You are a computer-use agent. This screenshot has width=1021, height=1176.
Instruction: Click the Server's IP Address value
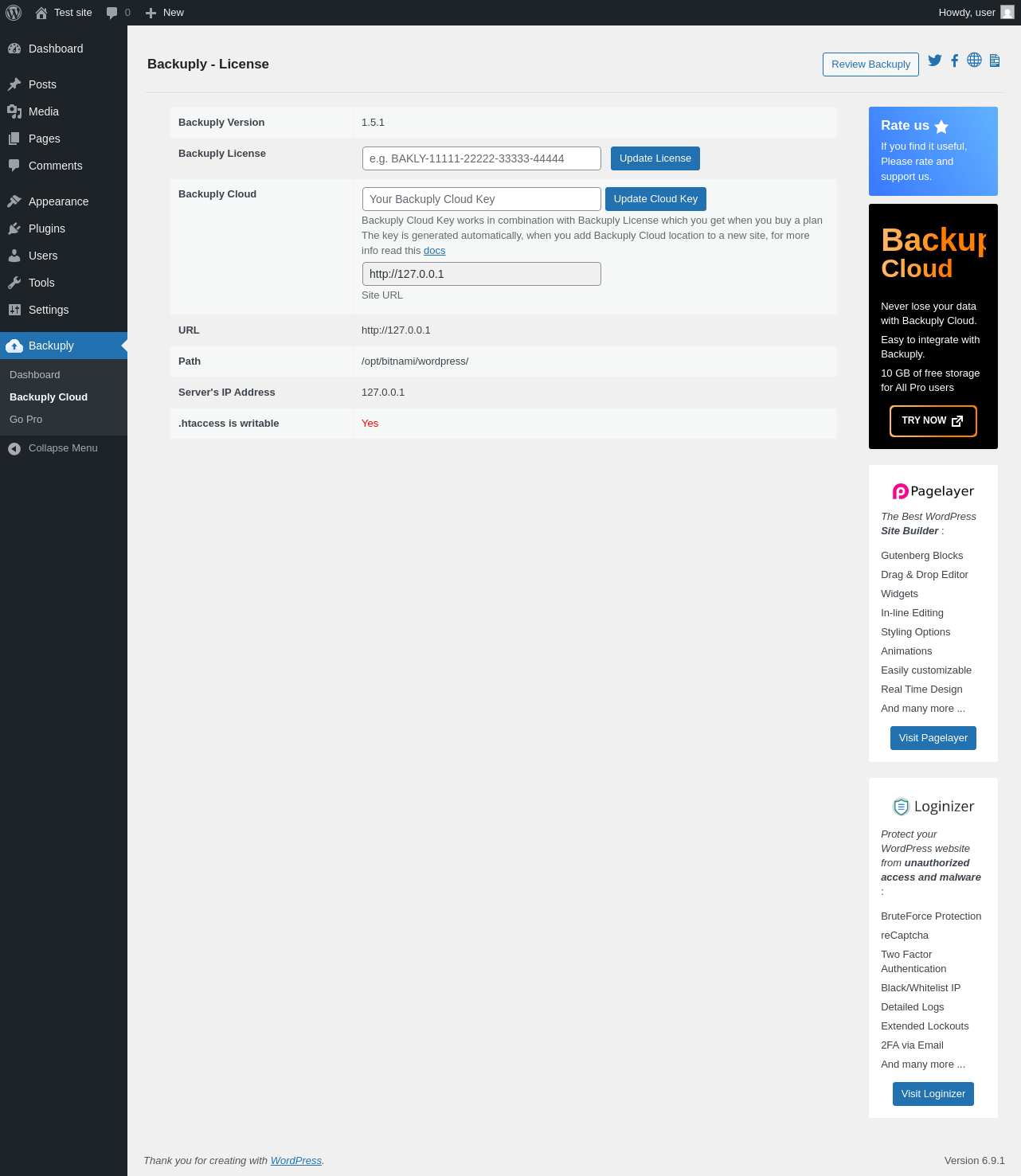[x=383, y=393]
